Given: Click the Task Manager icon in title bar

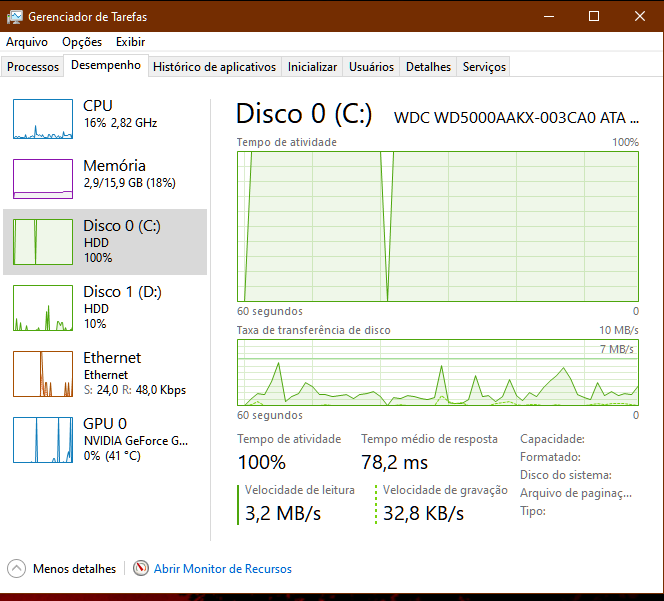Looking at the screenshot, I should point(15,17).
